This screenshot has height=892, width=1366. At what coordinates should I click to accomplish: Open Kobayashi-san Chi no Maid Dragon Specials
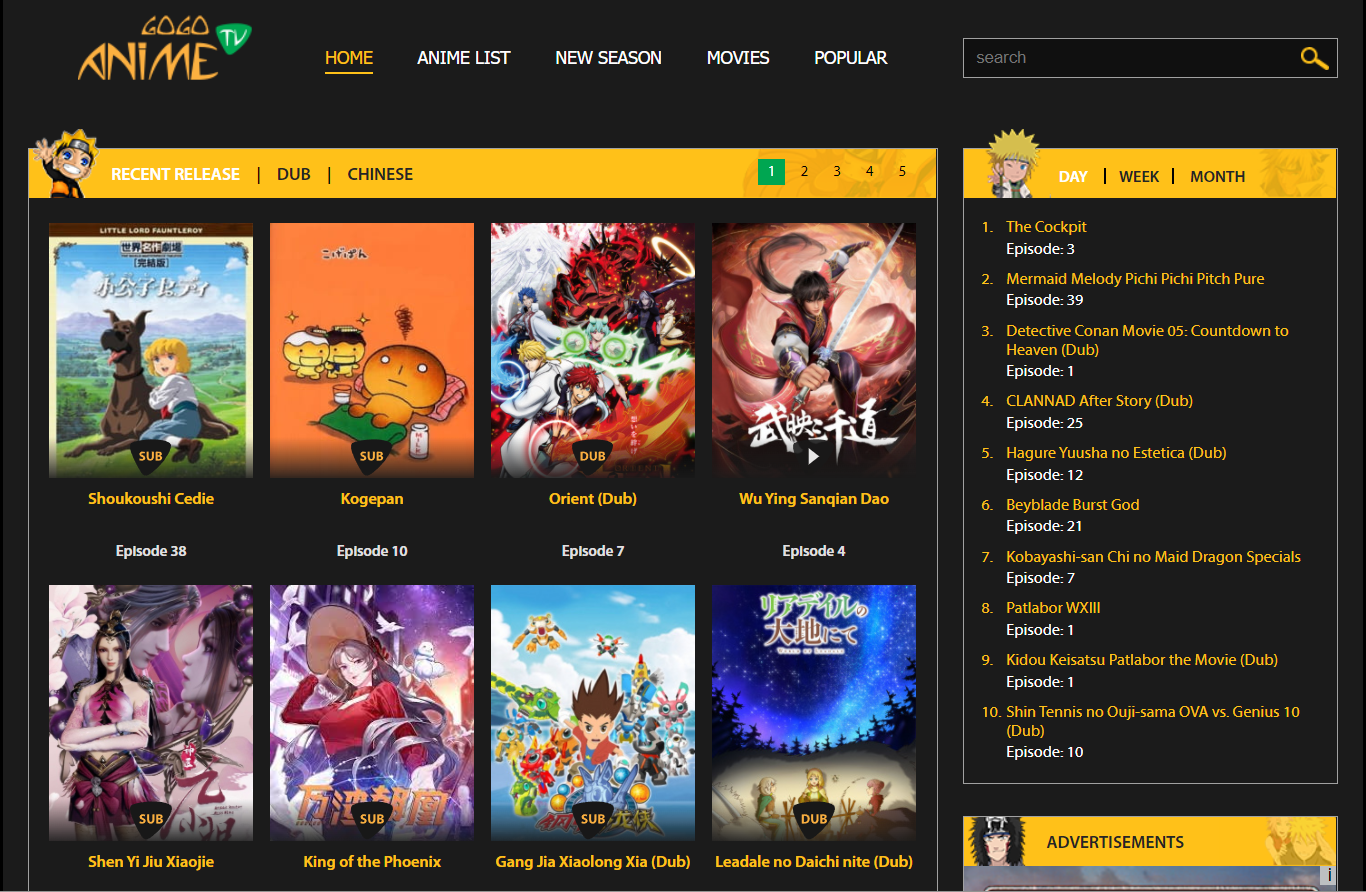[x=1153, y=557]
